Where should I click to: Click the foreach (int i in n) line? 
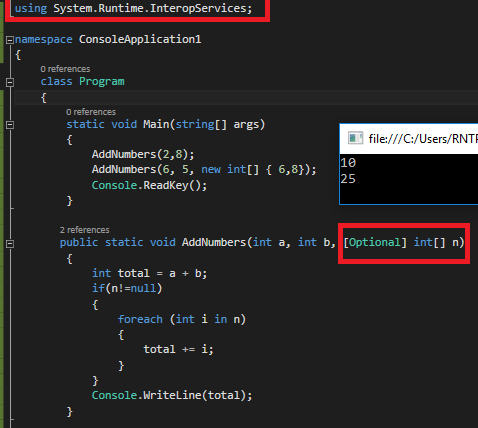coord(182,319)
